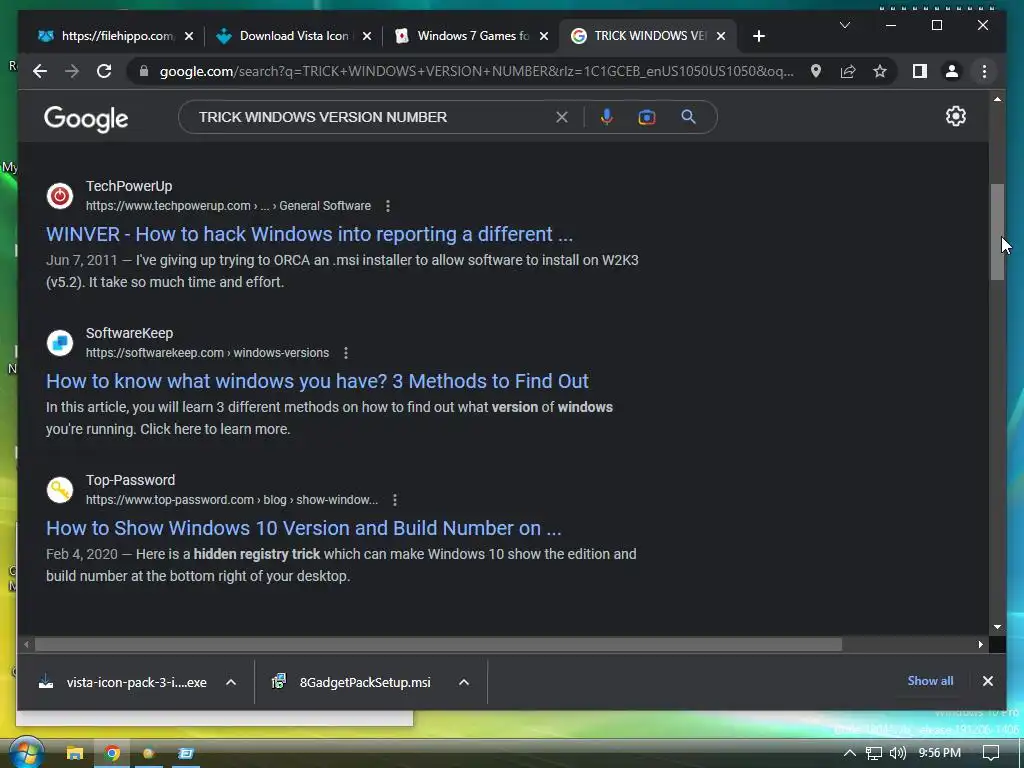Image resolution: width=1024 pixels, height=768 pixels.
Task: Click the Top-Password site favicon
Action: pos(60,490)
